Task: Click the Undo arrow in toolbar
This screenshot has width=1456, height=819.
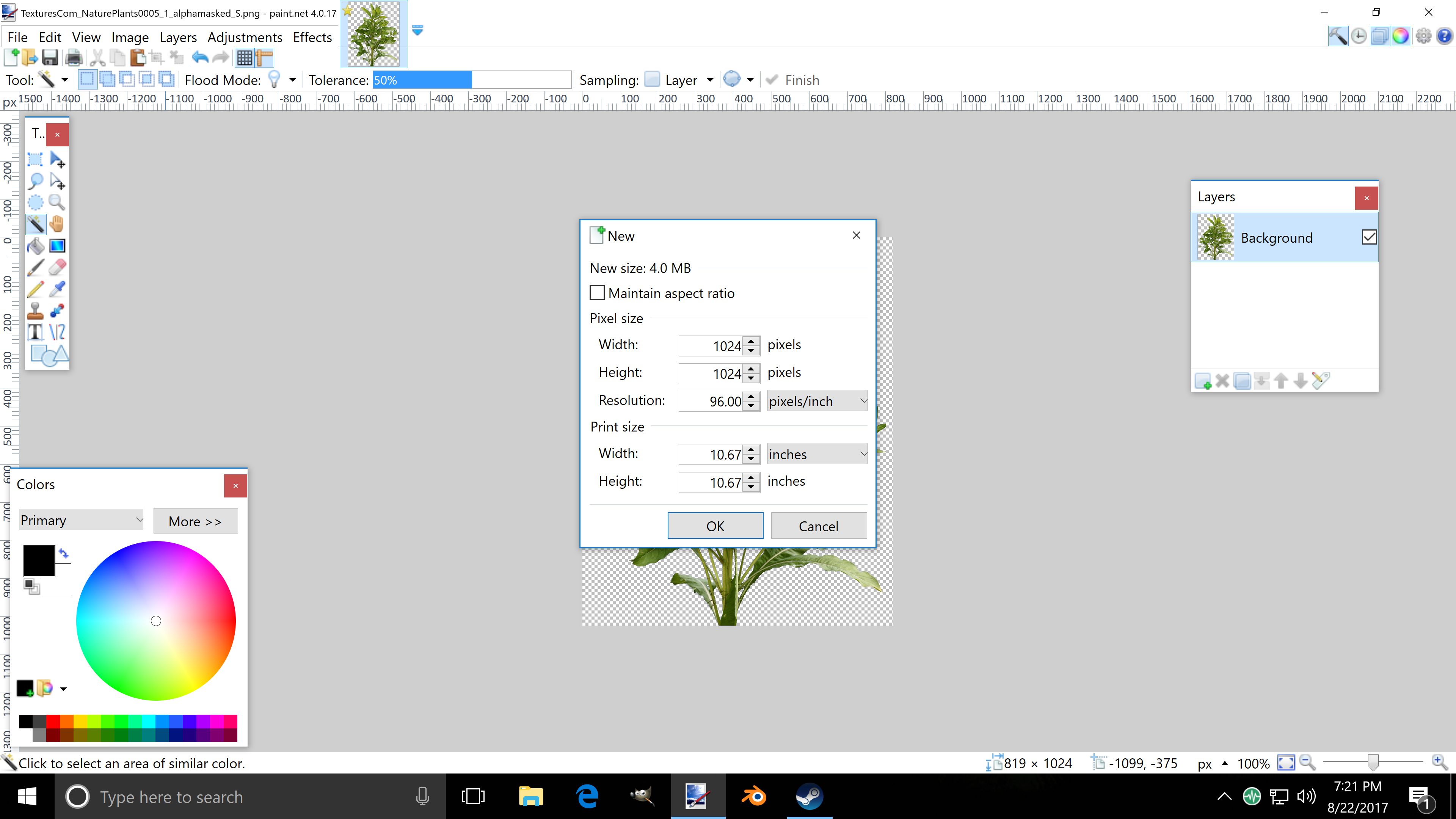Action: point(200,58)
